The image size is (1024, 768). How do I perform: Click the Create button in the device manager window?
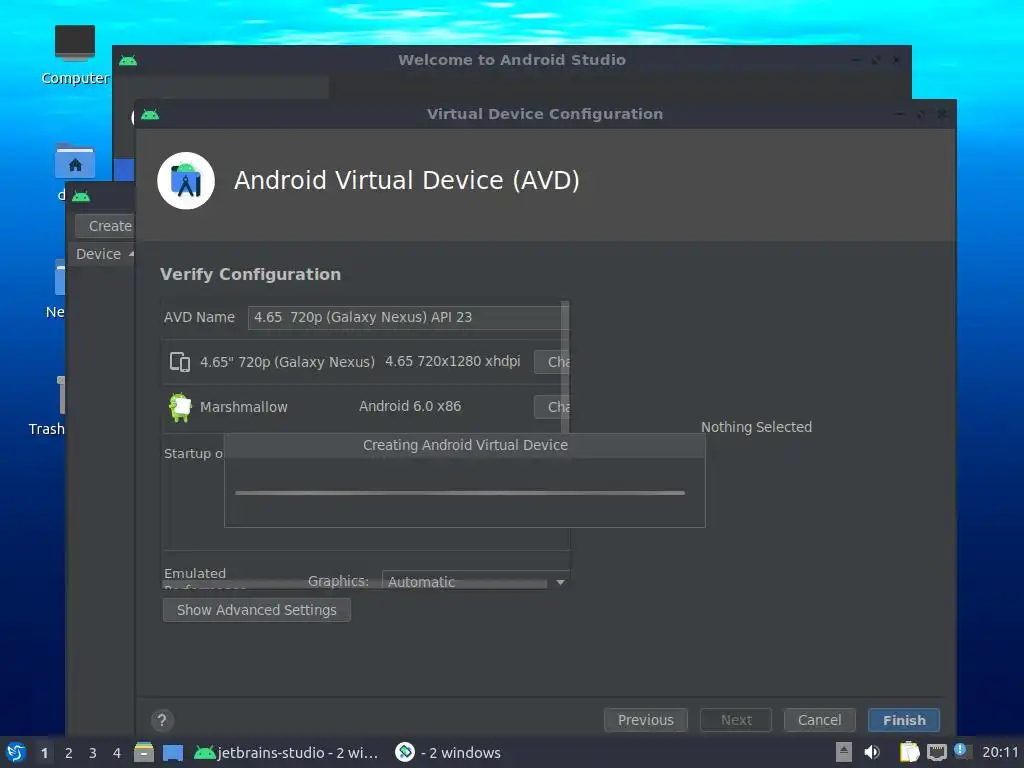tap(104, 226)
